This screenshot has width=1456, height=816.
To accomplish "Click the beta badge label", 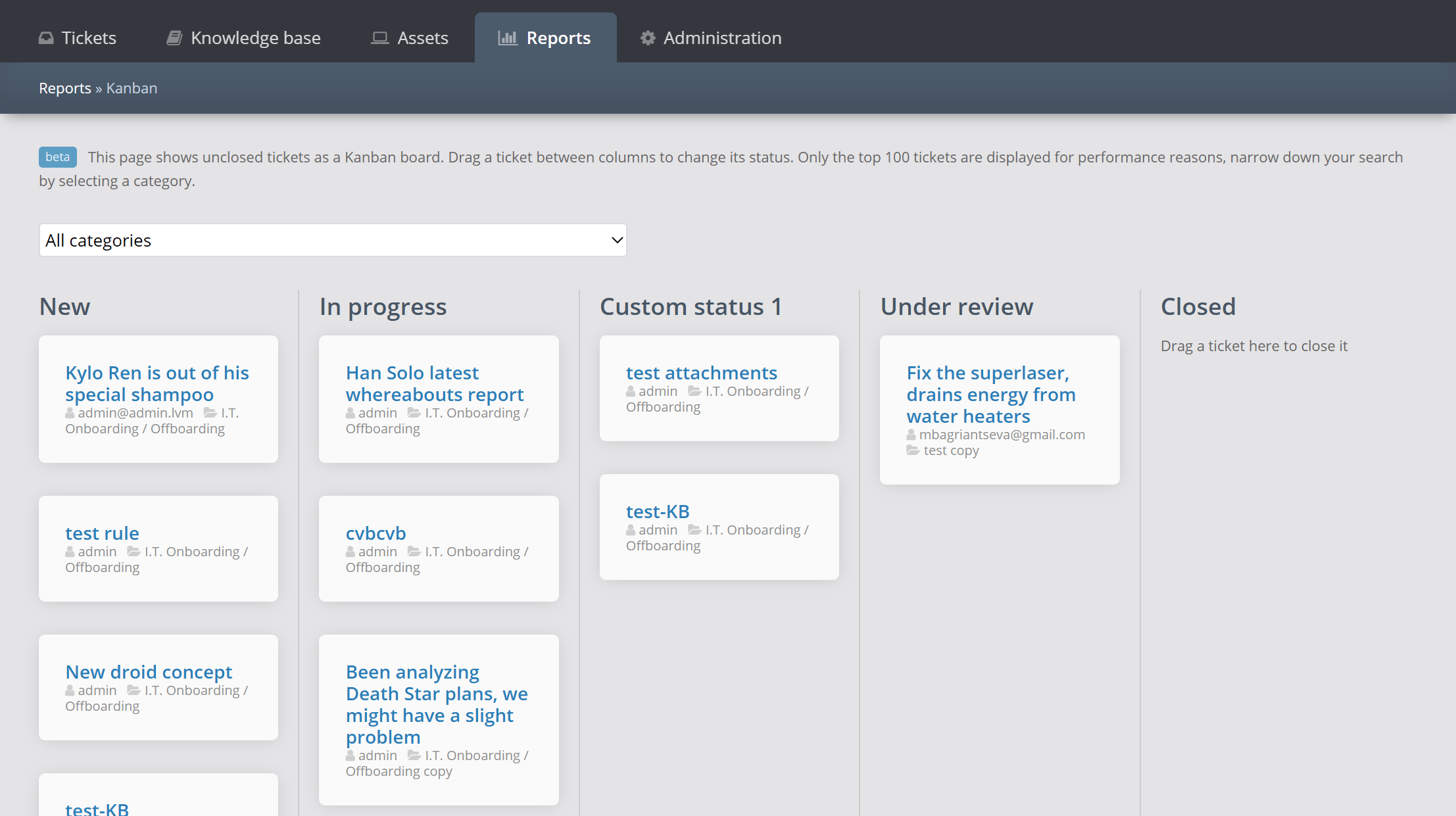I will pos(57,157).
